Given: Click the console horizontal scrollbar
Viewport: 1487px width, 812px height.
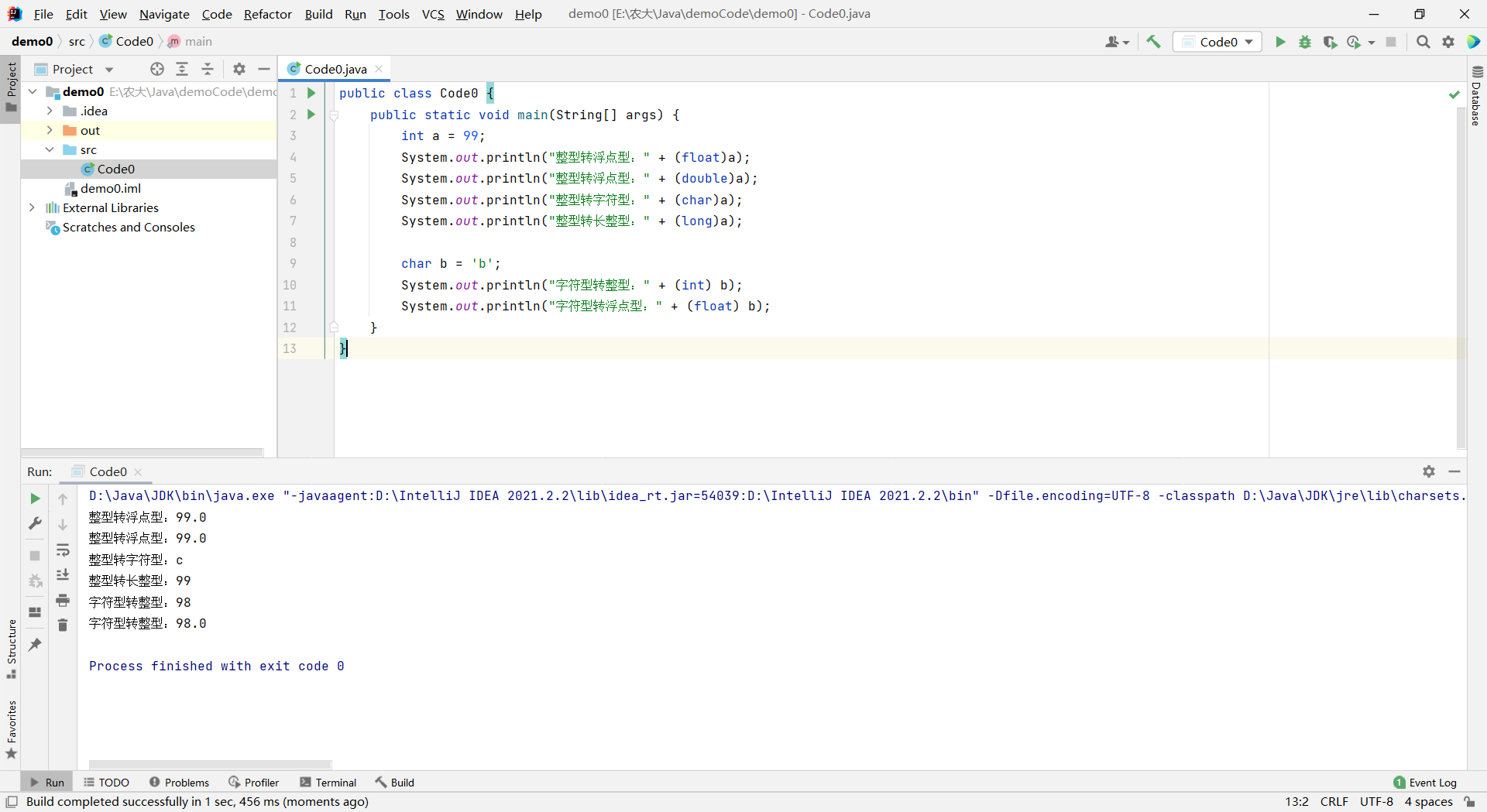Looking at the screenshot, I should pyautogui.click(x=210, y=764).
